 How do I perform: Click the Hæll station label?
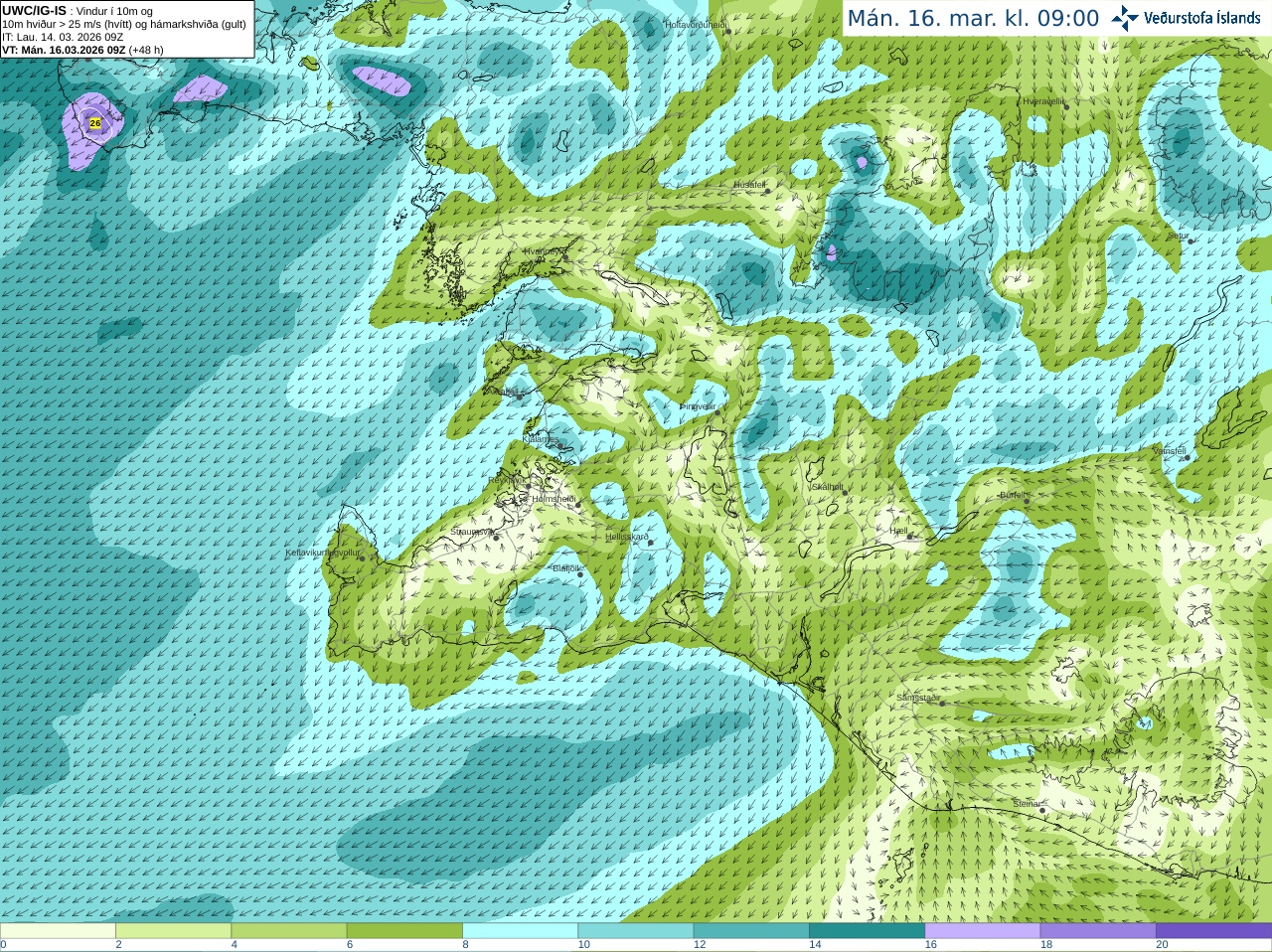pyautogui.click(x=898, y=531)
